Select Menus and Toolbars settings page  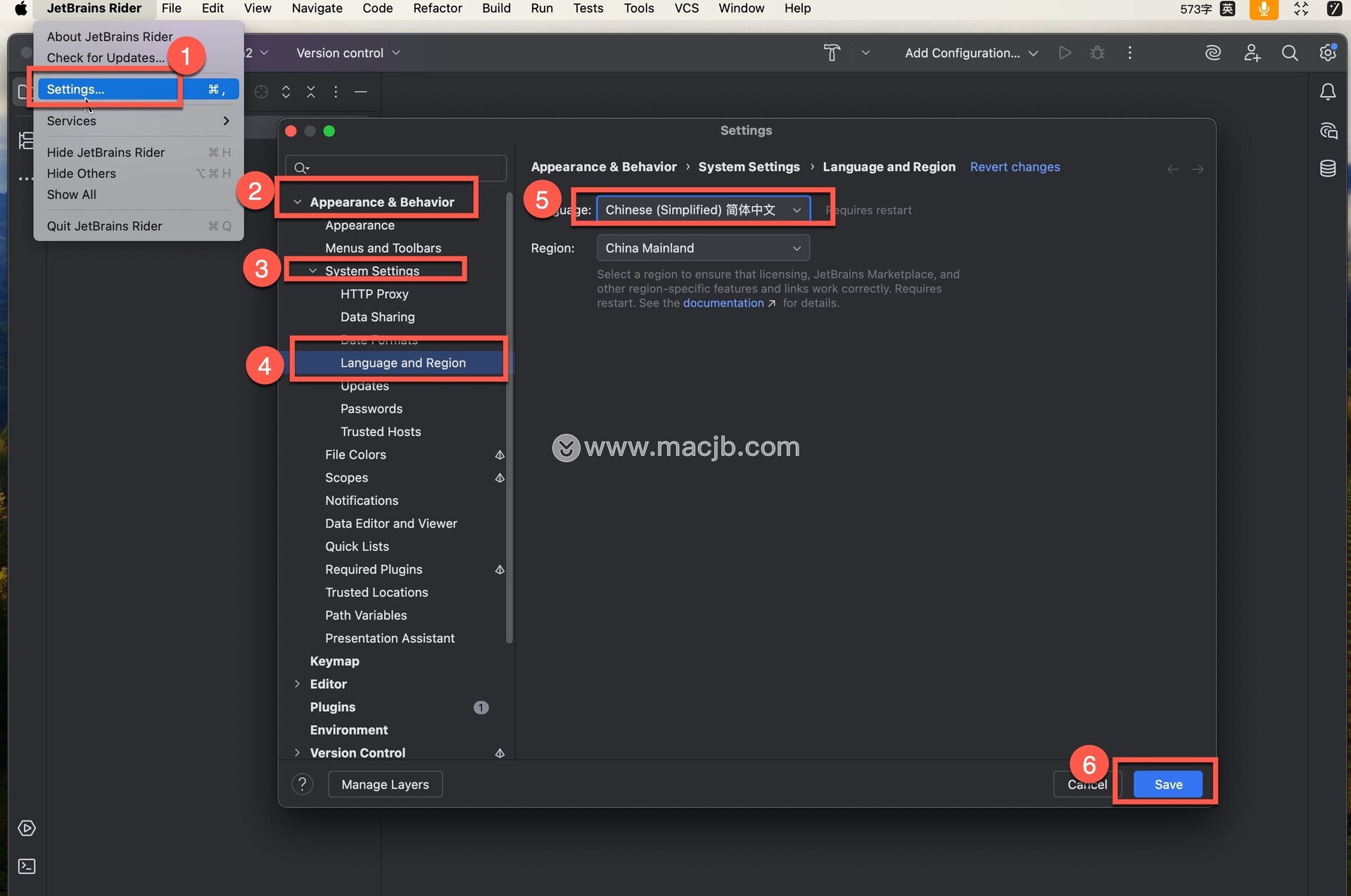[383, 248]
